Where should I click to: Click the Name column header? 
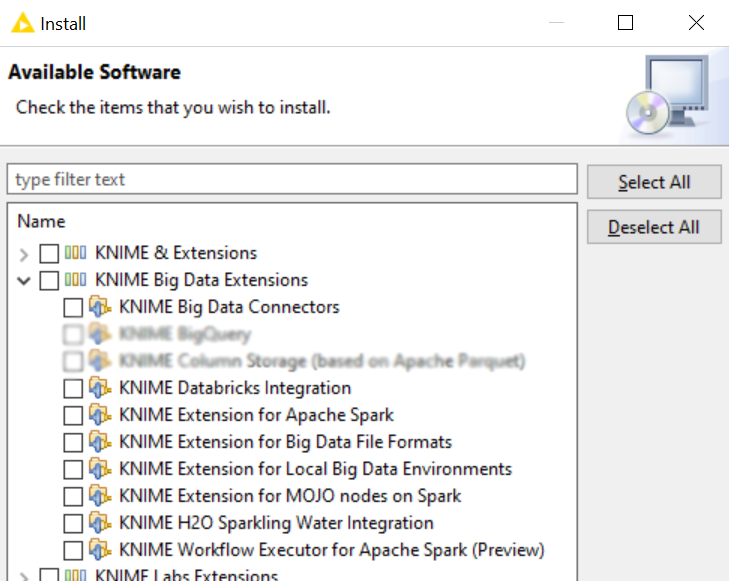tap(41, 221)
